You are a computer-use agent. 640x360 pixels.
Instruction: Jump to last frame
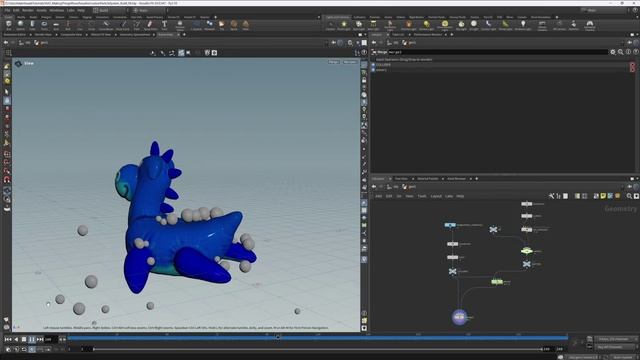[x=40, y=339]
